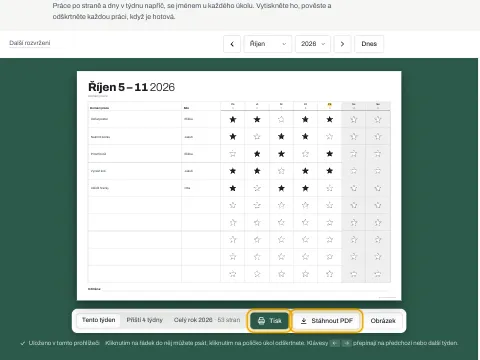Viewport: 480px width, 360px height.
Task: Check Monday star in the last empty row
Action: 233,274
